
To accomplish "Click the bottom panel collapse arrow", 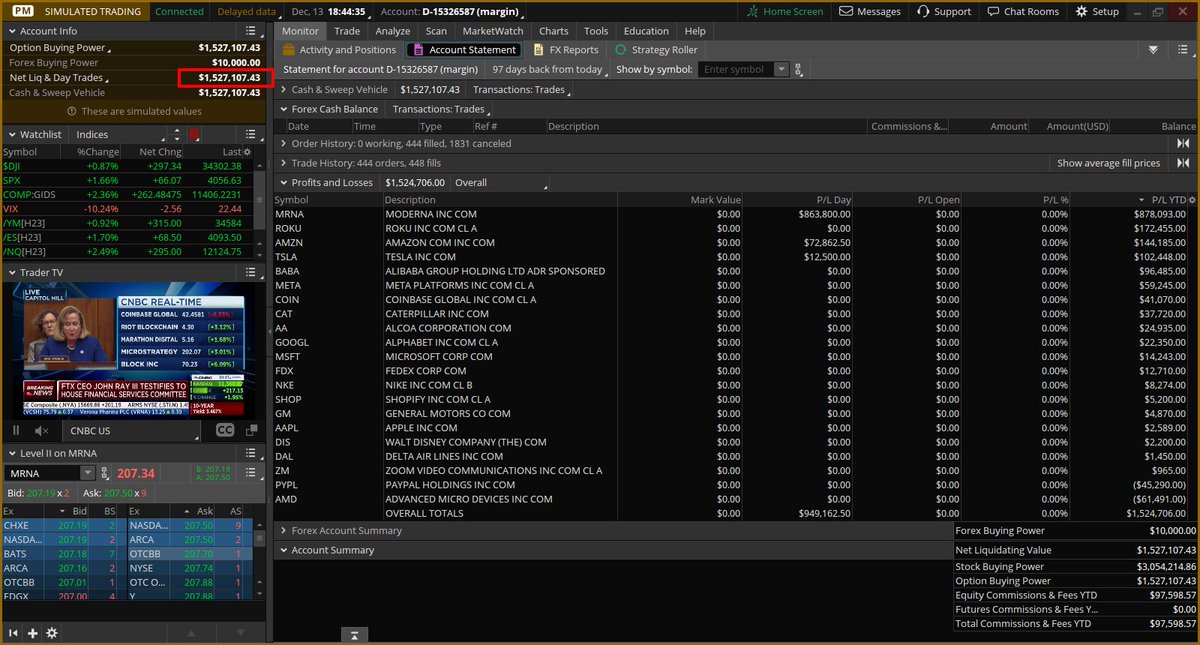I will coord(355,635).
